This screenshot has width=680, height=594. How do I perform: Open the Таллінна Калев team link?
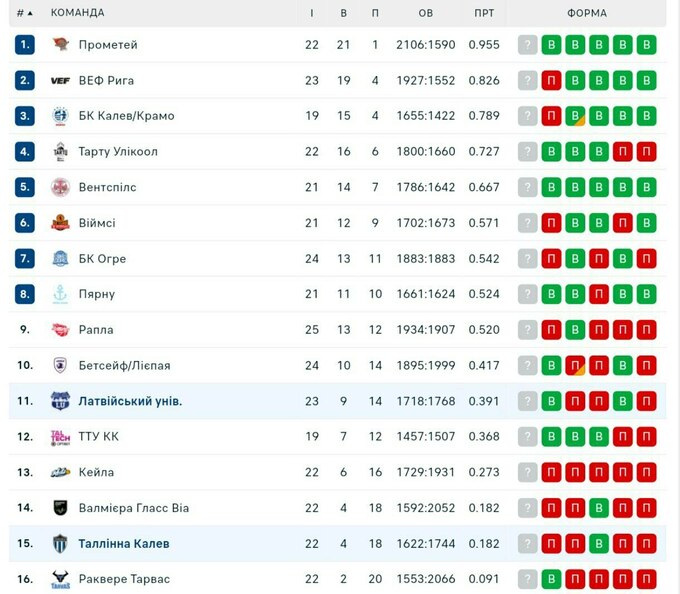pos(123,543)
